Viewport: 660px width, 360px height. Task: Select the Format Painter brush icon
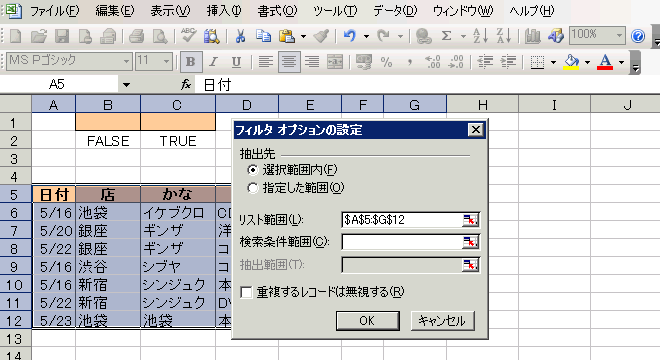click(321, 37)
